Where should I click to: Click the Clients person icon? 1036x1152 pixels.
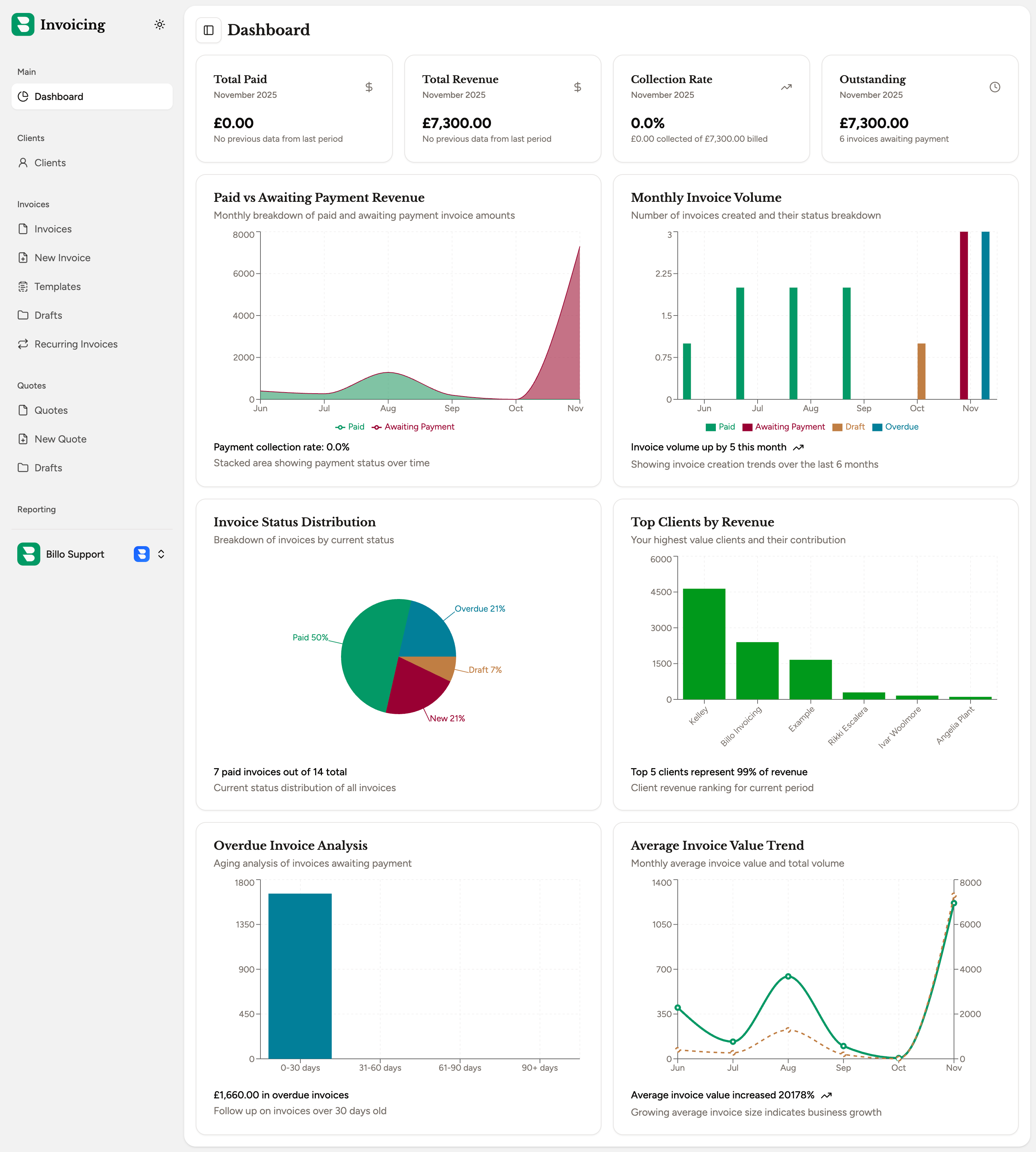click(x=23, y=163)
